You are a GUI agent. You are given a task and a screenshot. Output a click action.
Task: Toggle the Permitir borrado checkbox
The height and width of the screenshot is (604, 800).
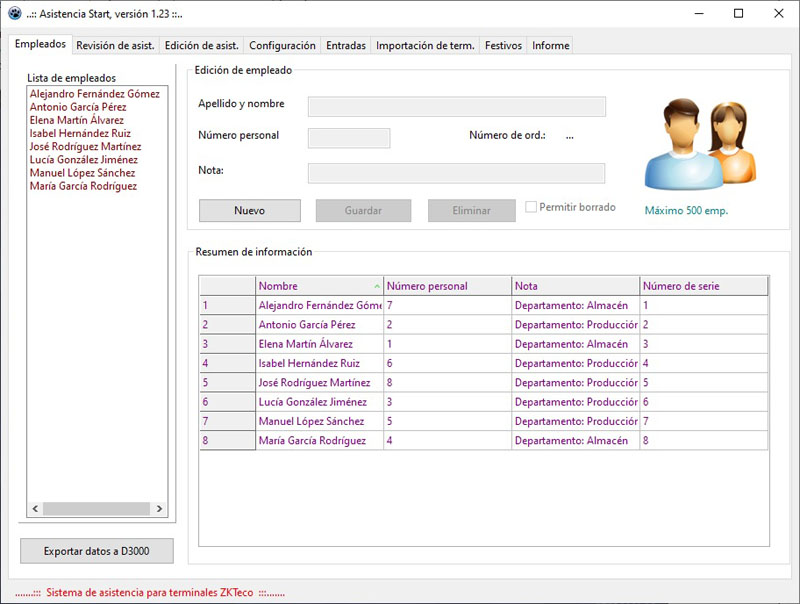coord(532,208)
